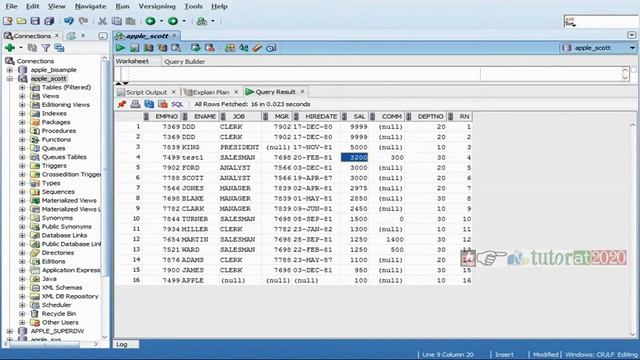This screenshot has width=640, height=360.
Task: Open the Back button dropdown arrow
Action: 162,21
